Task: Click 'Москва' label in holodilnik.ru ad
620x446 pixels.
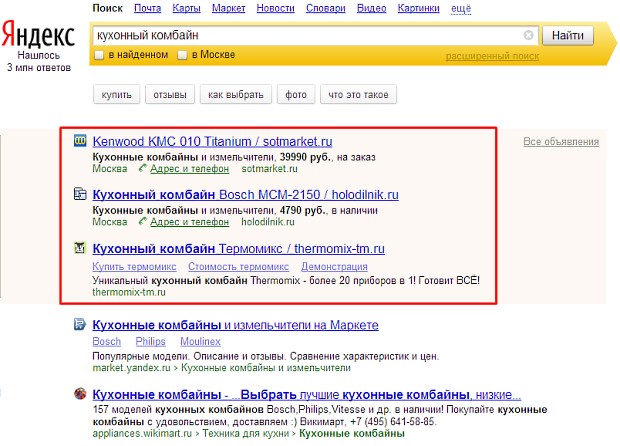Action: click(110, 222)
